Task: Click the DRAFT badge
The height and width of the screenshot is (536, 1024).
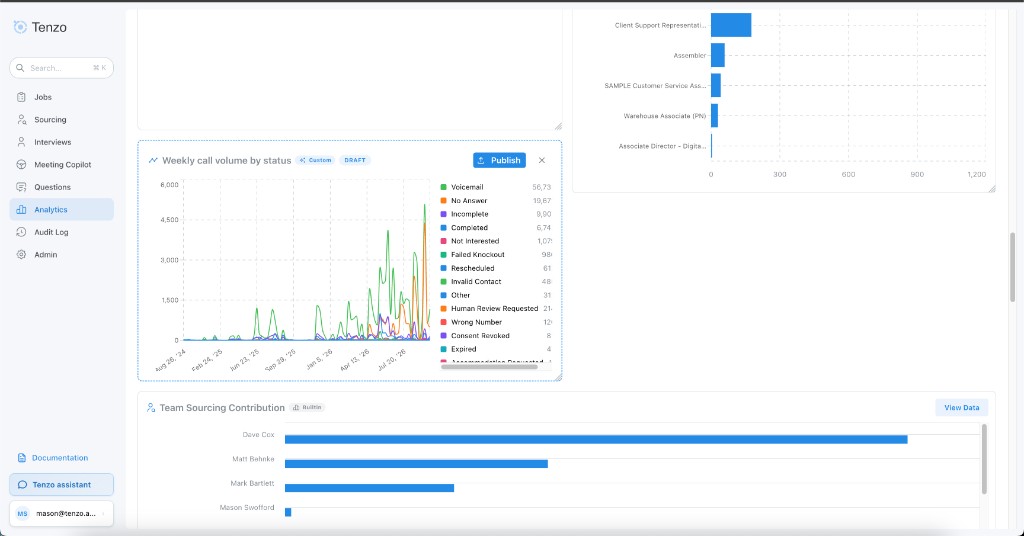Action: [355, 160]
